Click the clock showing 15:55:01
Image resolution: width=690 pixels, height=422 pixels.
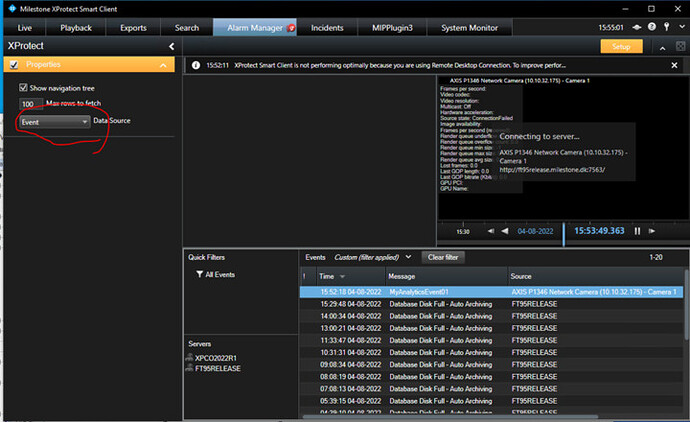[611, 27]
